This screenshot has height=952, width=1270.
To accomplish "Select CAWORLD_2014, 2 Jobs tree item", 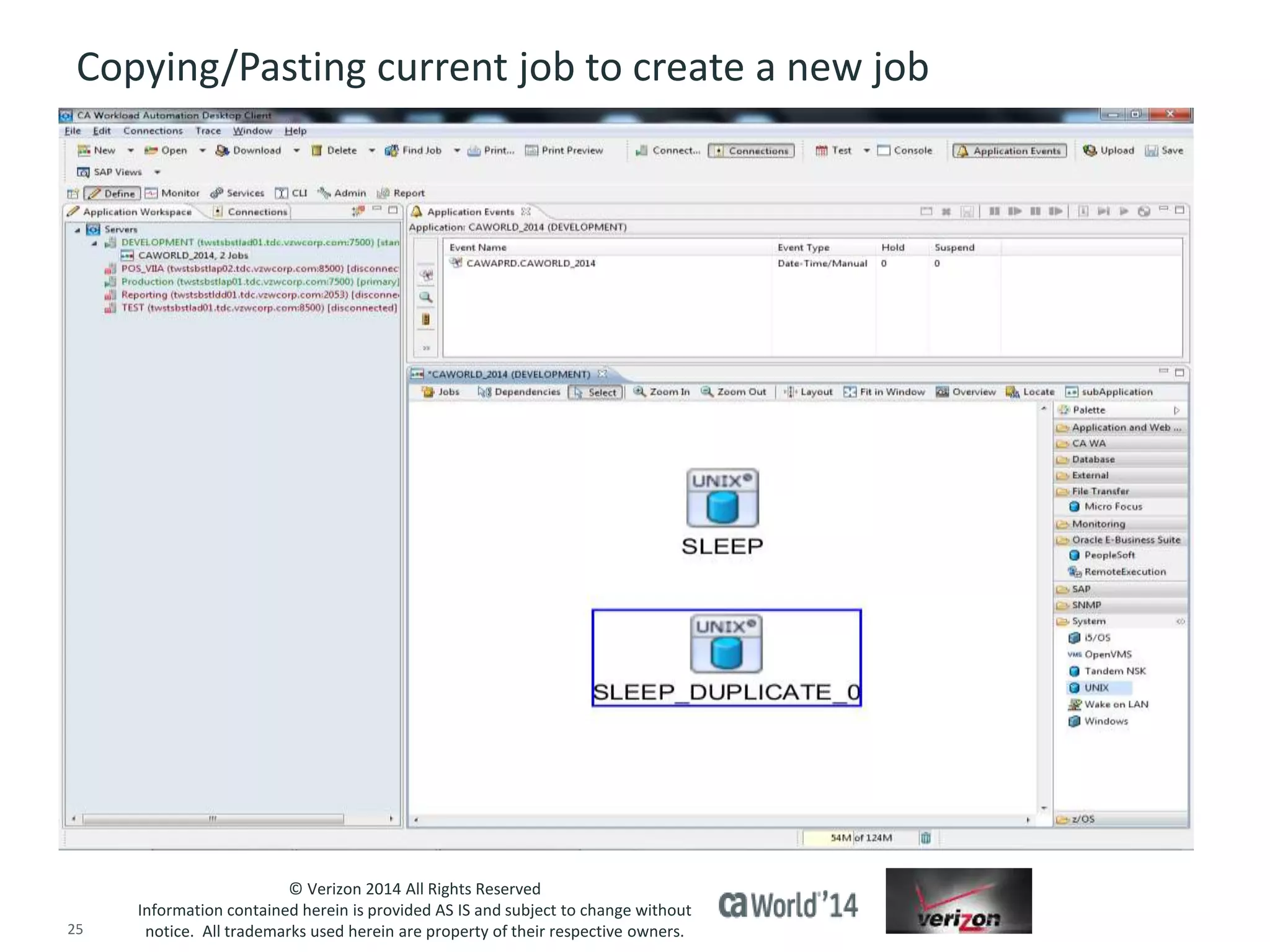I will tap(184, 255).
